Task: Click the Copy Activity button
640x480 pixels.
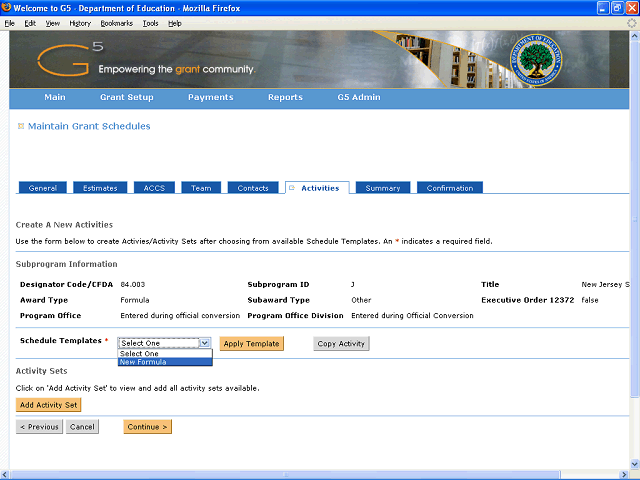Action: pos(341,344)
